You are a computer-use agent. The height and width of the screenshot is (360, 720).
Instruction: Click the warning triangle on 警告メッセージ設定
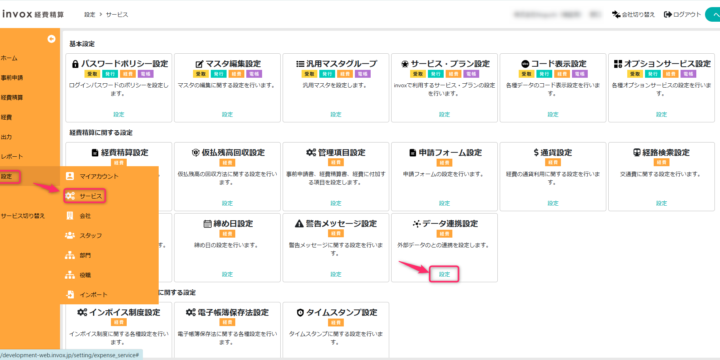tap(298, 224)
